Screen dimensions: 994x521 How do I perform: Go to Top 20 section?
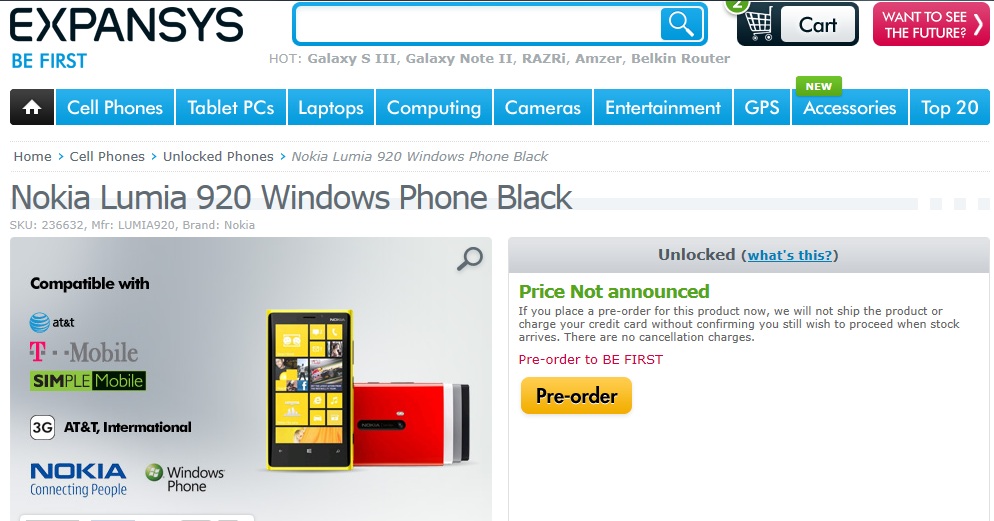pyautogui.click(x=950, y=107)
